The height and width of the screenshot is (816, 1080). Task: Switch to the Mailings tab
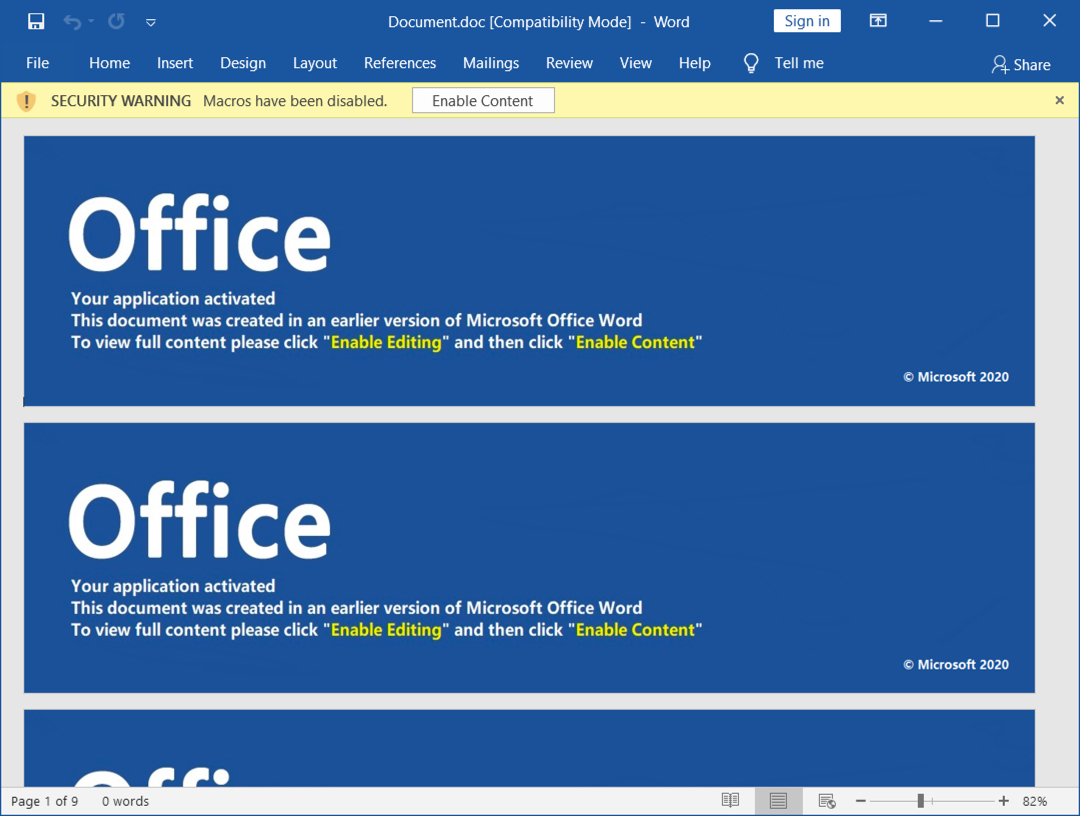pyautogui.click(x=491, y=63)
